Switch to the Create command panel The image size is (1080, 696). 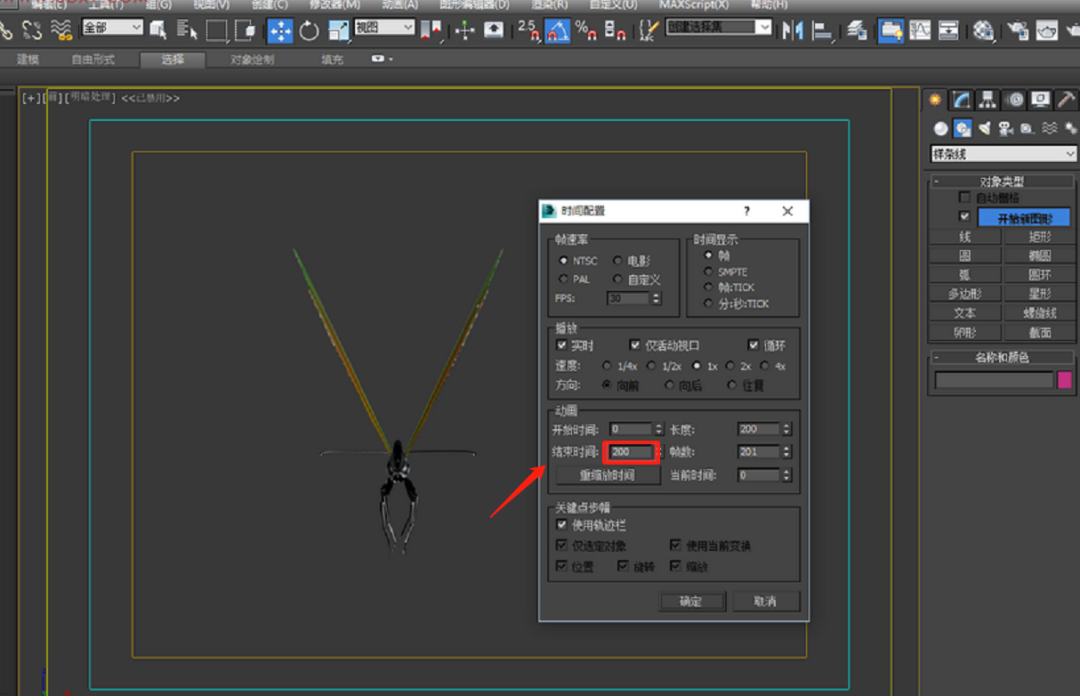pyautogui.click(x=935, y=100)
